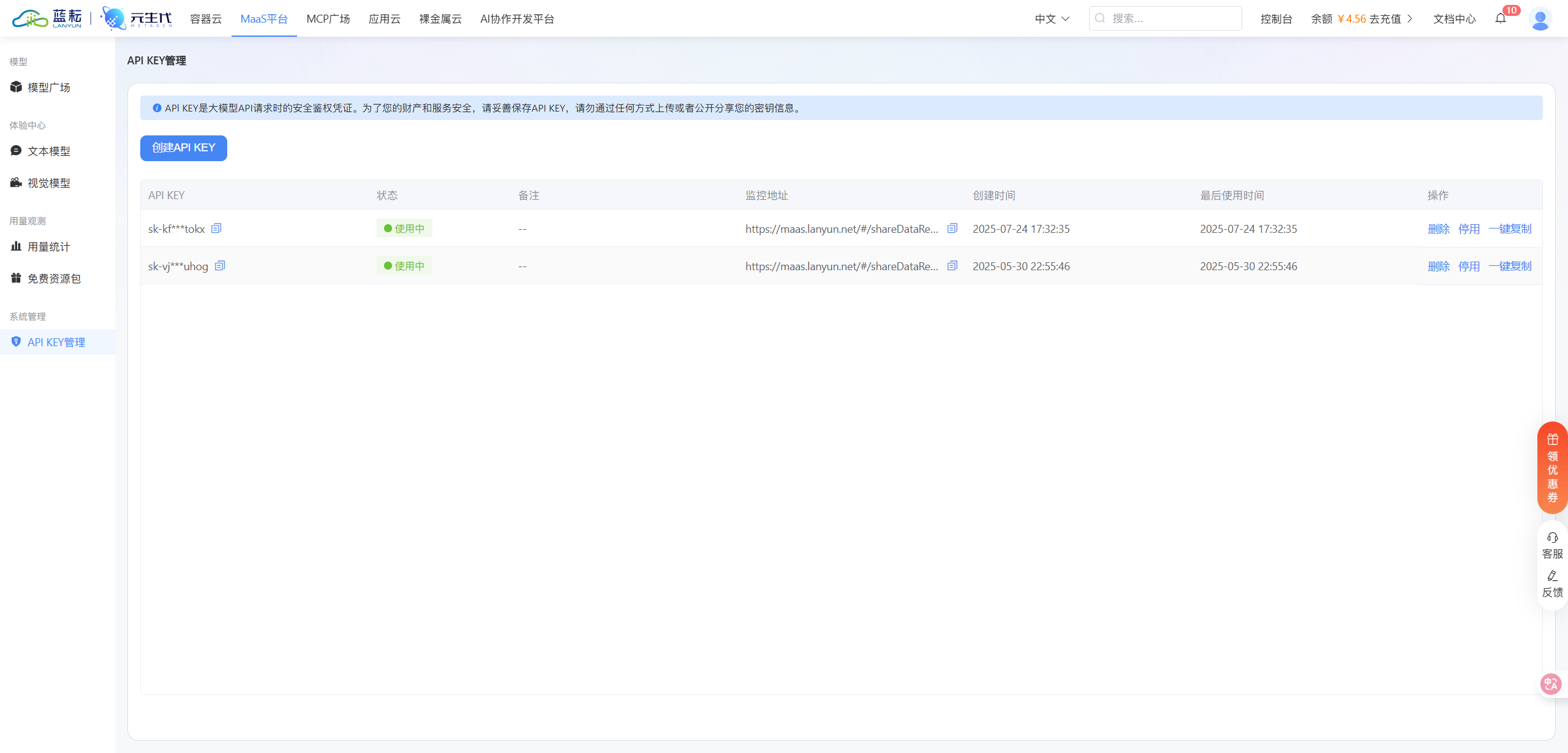1568x753 pixels.
Task: Click the translation floating icon
Action: pos(1551,684)
